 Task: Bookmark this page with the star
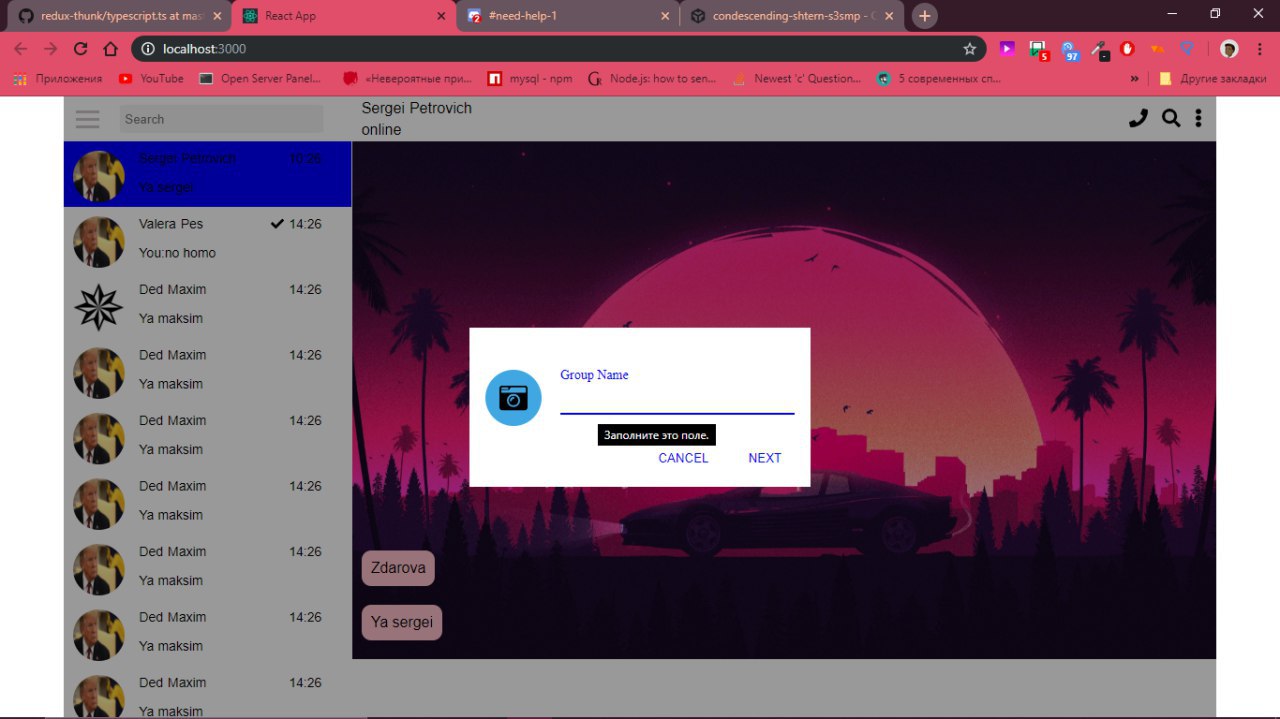point(969,49)
